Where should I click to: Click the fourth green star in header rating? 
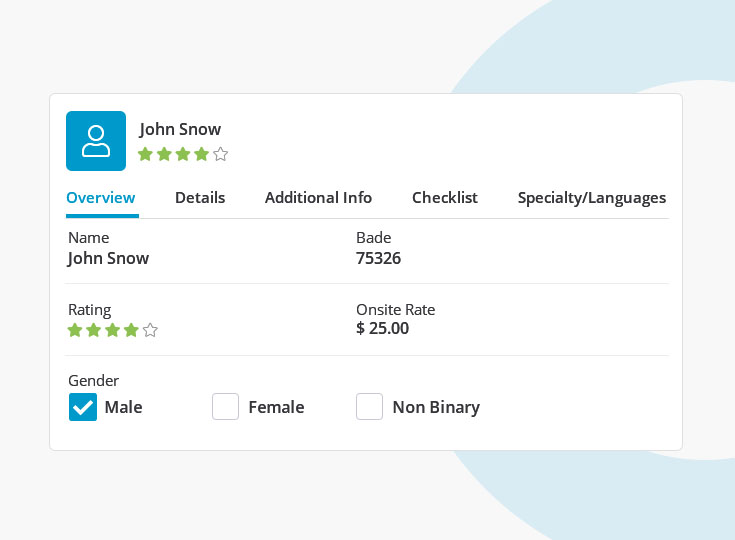(x=202, y=154)
